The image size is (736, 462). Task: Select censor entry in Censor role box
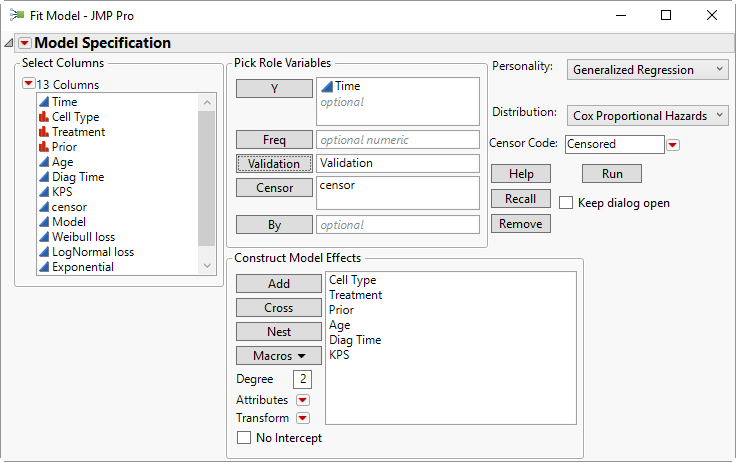point(337,185)
